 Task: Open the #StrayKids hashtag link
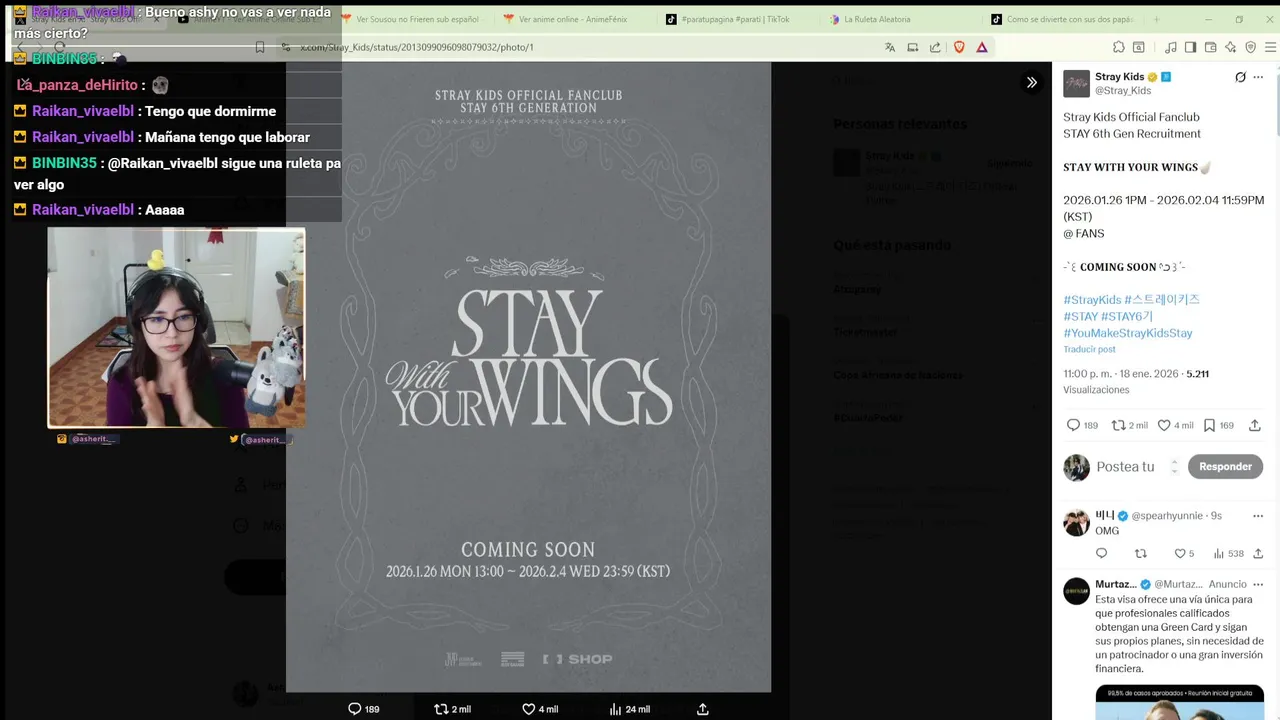pos(1092,300)
